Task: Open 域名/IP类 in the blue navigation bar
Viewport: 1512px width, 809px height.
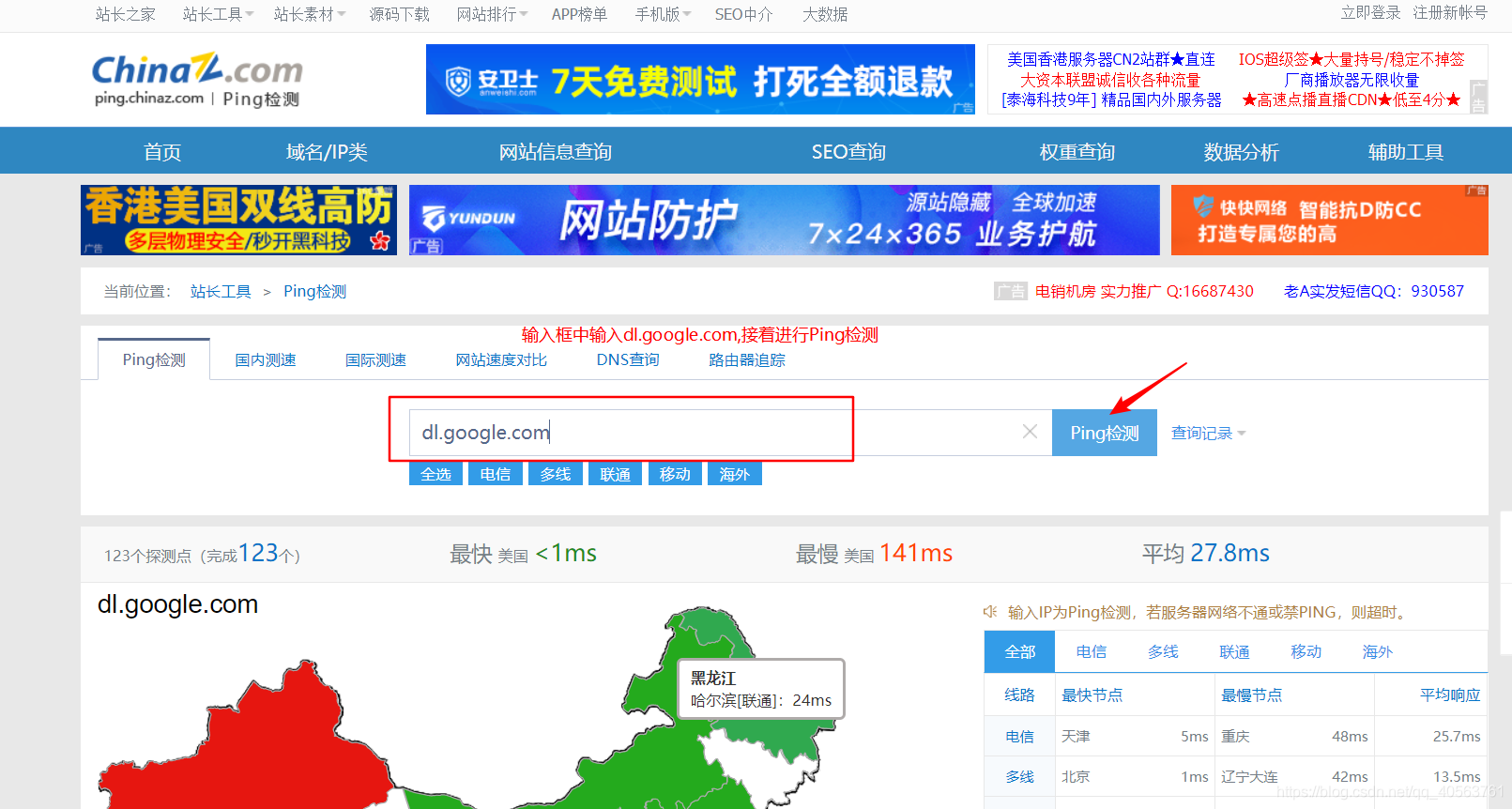Action: [327, 151]
